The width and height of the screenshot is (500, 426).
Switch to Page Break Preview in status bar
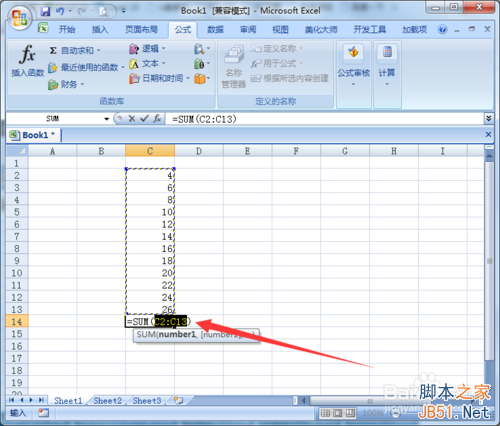pyautogui.click(x=350, y=413)
